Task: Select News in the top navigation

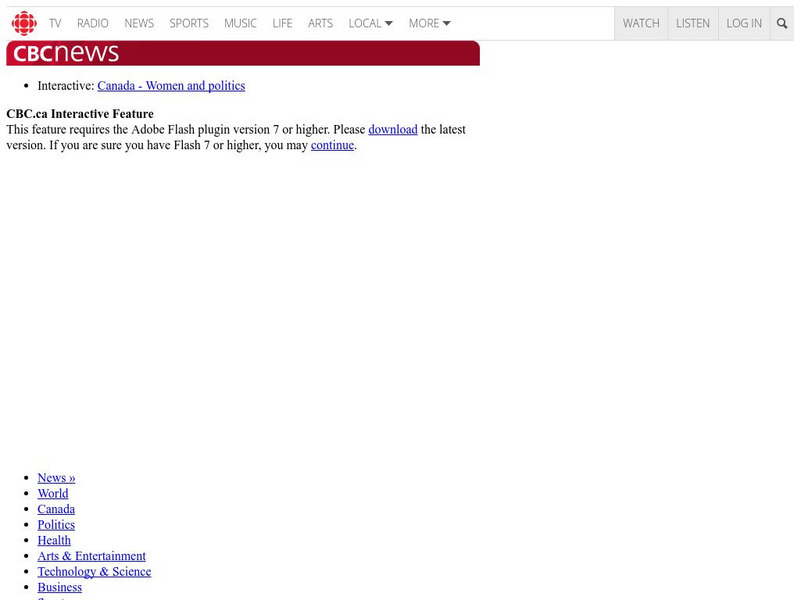Action: click(x=139, y=23)
